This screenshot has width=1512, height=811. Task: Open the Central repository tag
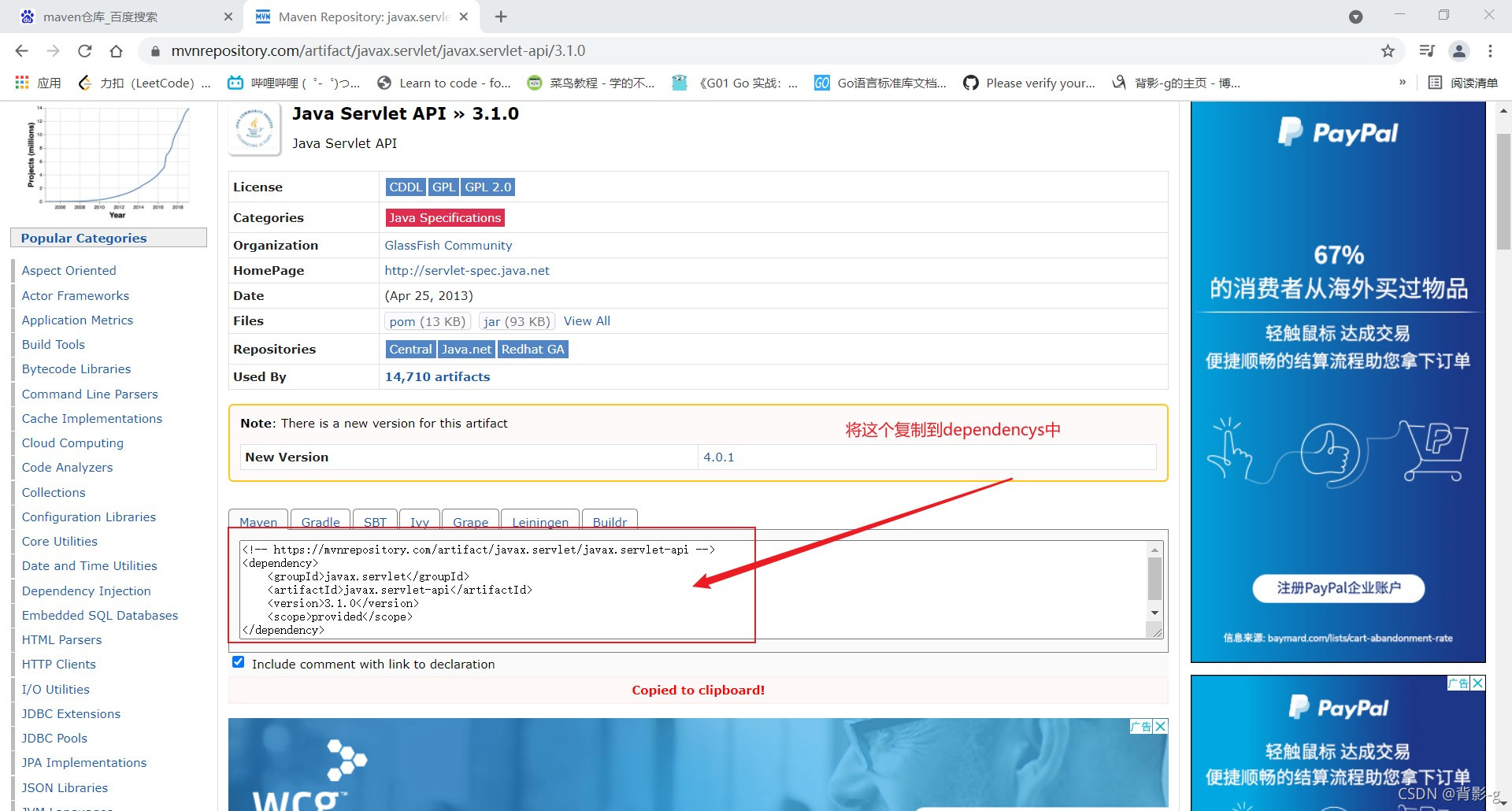[x=410, y=350]
